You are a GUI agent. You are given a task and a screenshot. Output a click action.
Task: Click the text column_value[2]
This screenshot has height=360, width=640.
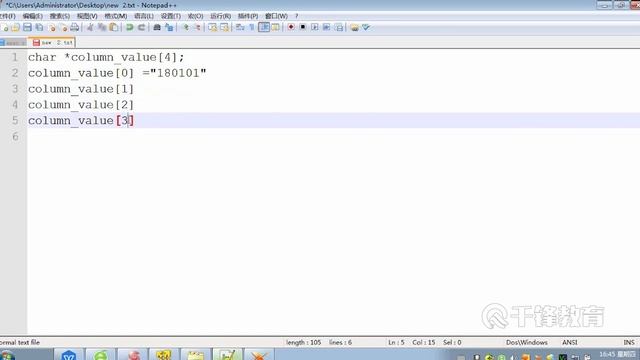tap(81, 105)
